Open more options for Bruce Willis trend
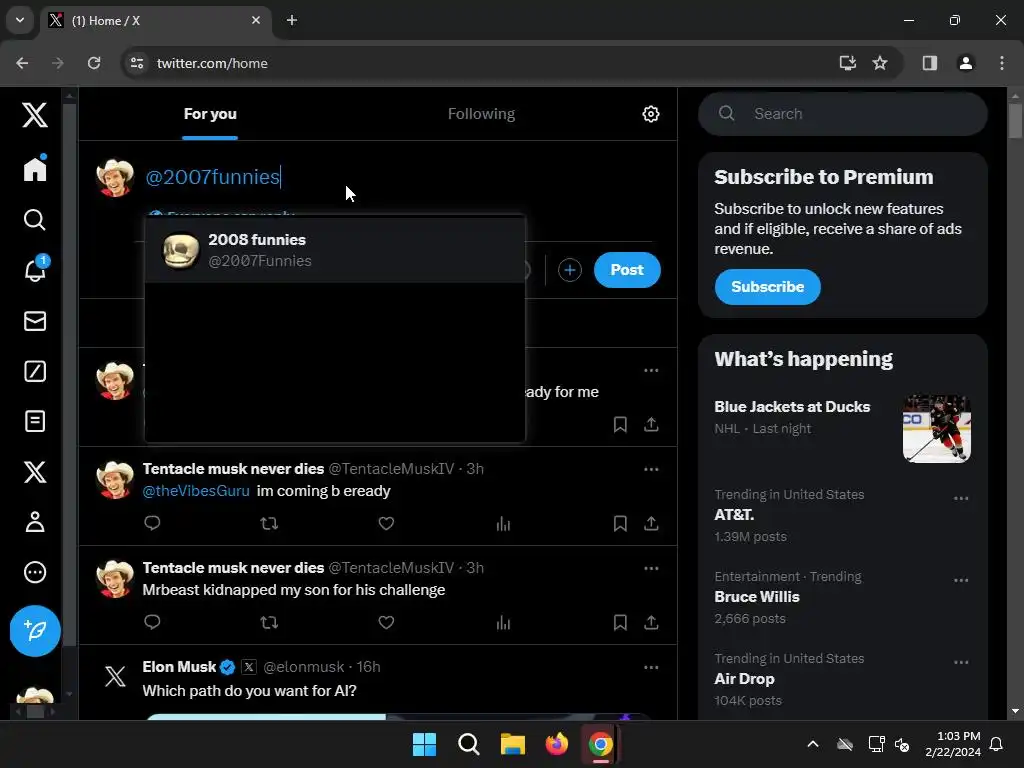Screen dimensions: 1024x768 (x=961, y=581)
